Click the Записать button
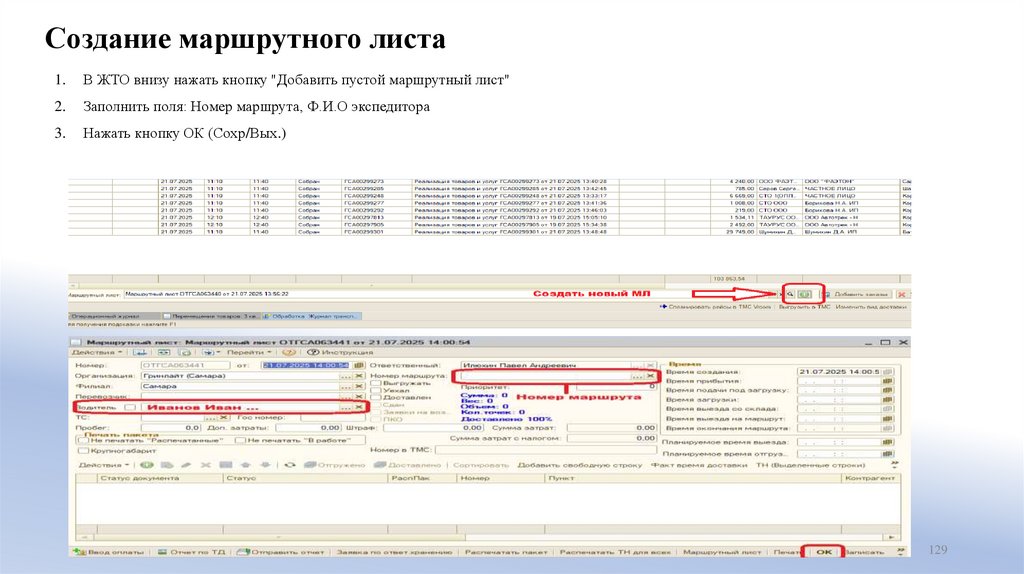This screenshot has width=1024, height=574. pos(865,552)
